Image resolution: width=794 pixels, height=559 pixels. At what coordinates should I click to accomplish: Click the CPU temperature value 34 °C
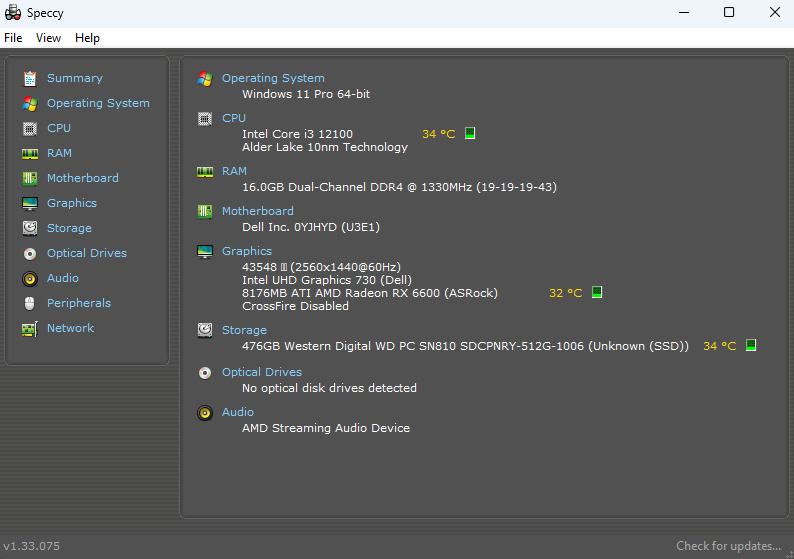[x=439, y=134]
